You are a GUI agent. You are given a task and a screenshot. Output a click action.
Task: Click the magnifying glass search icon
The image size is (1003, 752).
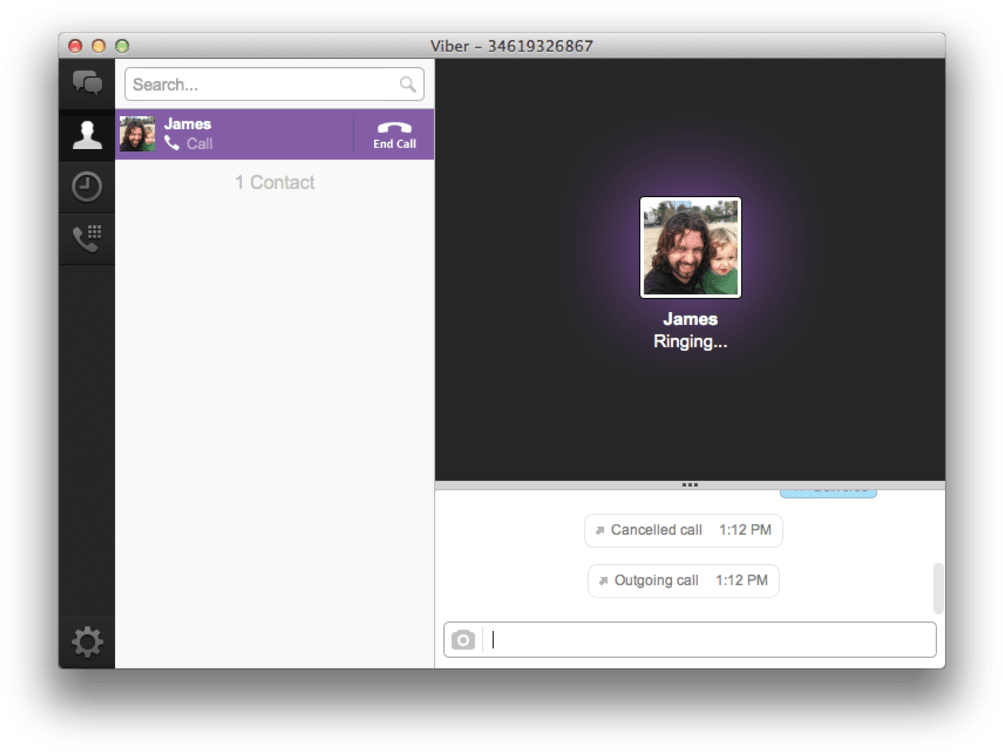(408, 85)
